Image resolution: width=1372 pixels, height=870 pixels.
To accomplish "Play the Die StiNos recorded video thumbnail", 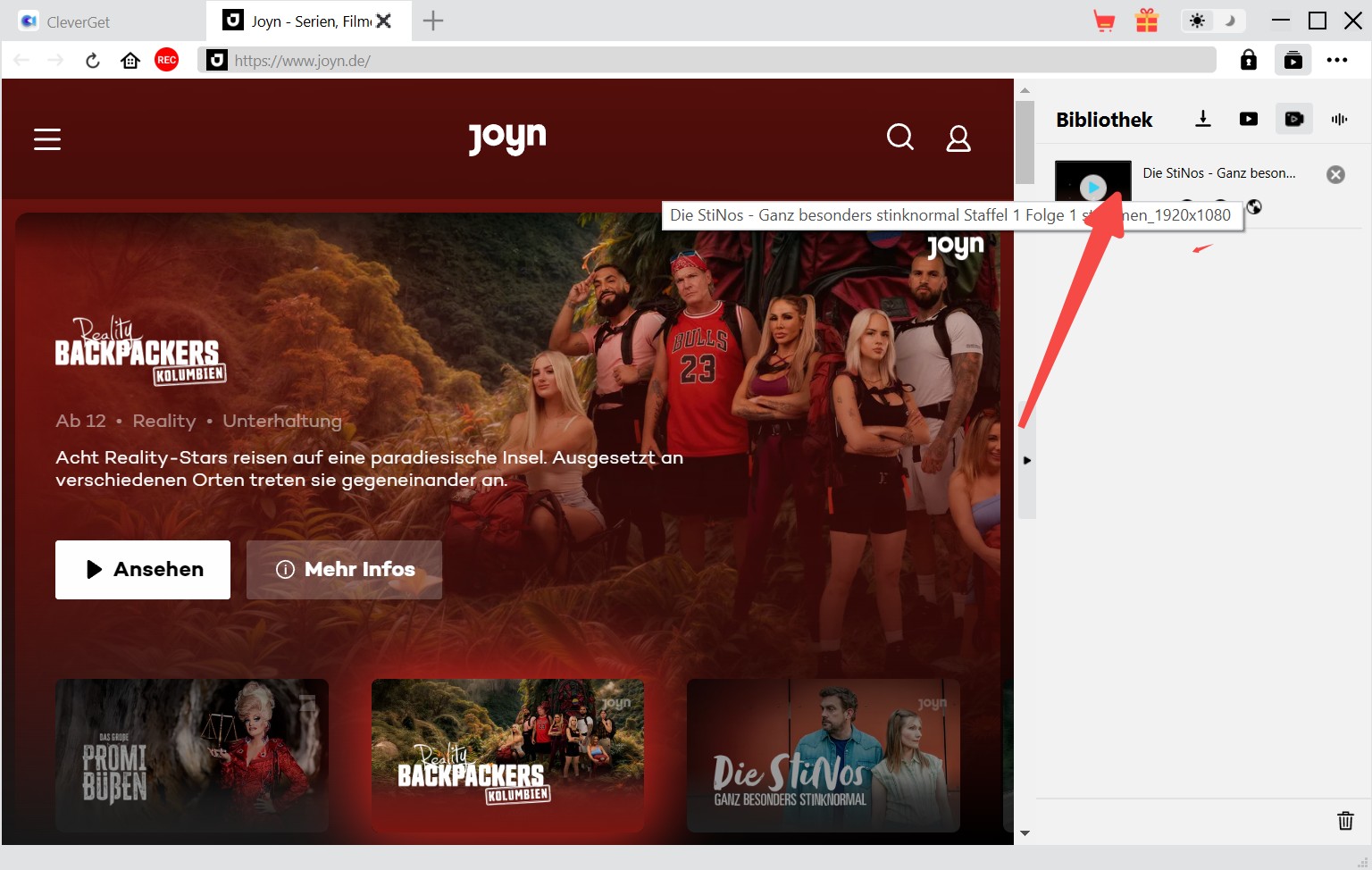I will click(1093, 187).
